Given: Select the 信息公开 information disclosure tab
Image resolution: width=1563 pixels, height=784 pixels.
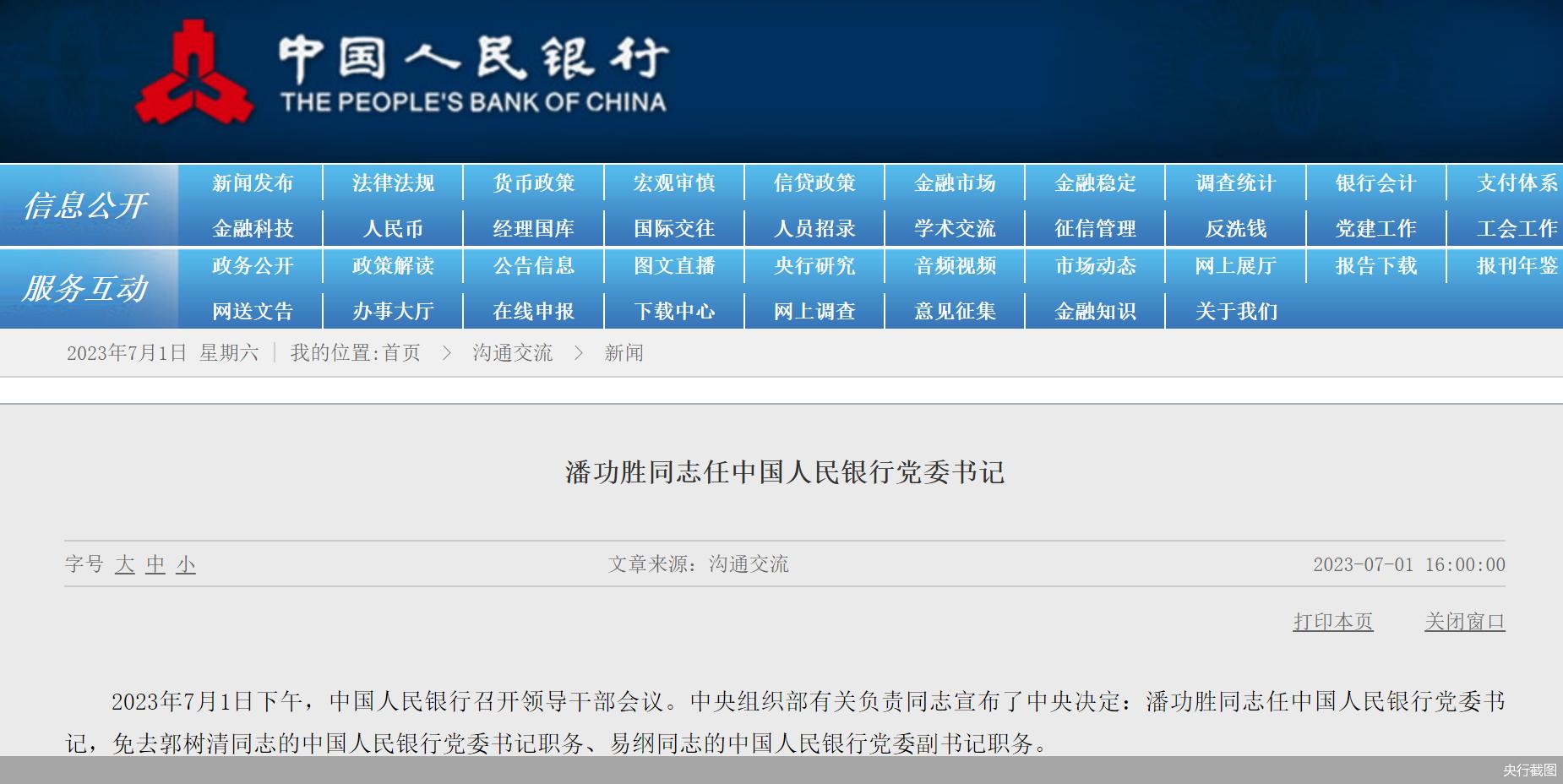Looking at the screenshot, I should point(87,203).
